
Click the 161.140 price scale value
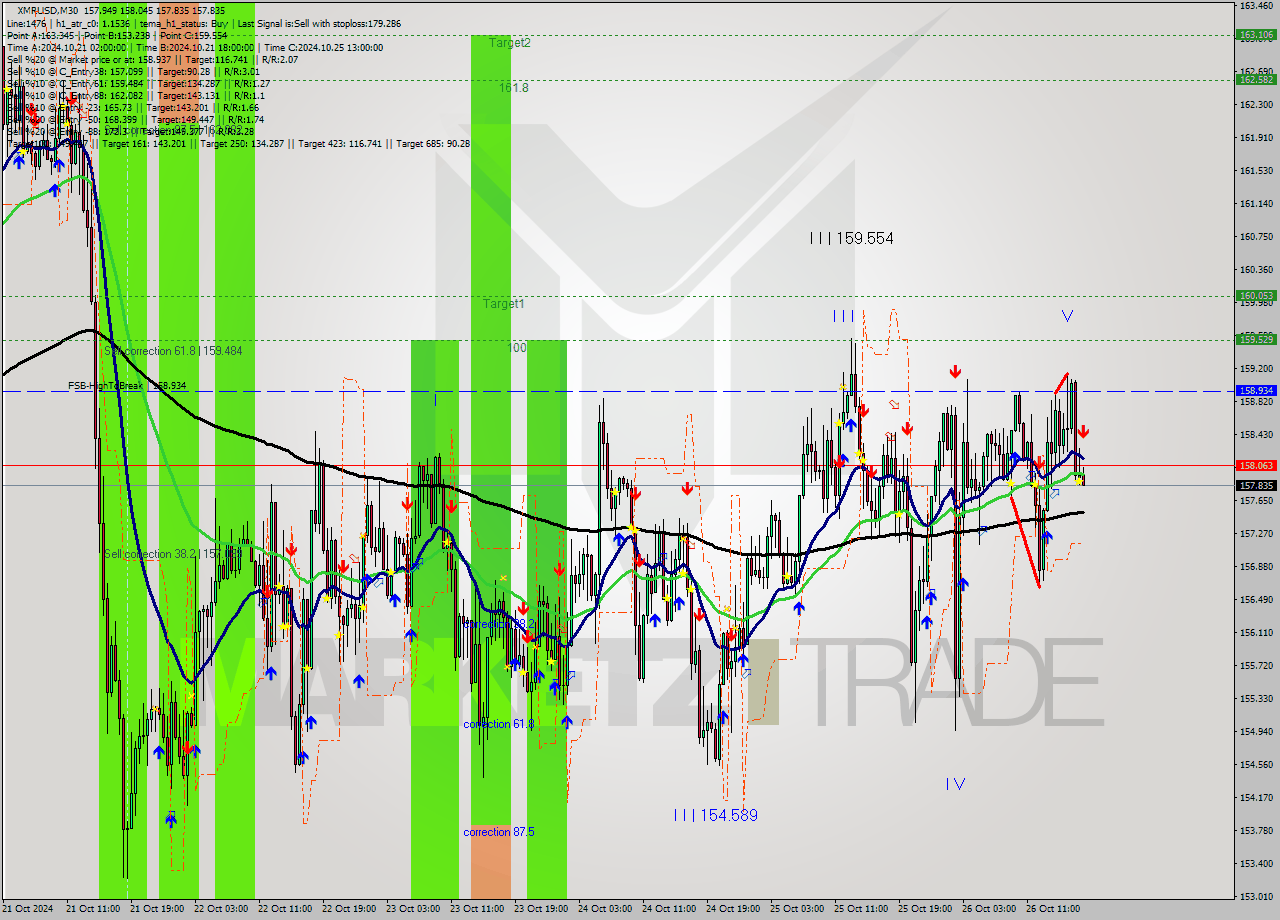coord(1256,204)
